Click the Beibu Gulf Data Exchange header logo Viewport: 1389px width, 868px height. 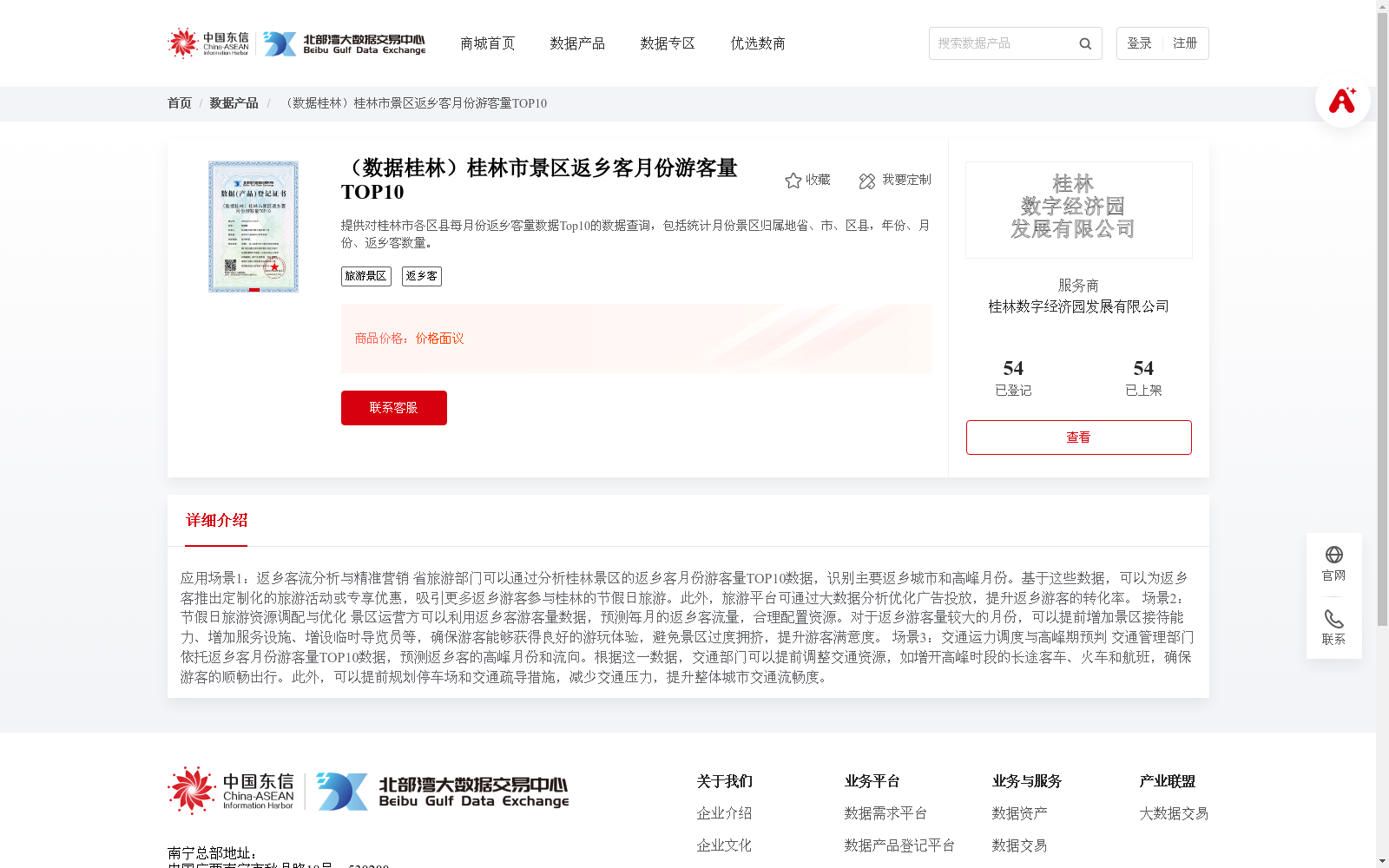345,43
